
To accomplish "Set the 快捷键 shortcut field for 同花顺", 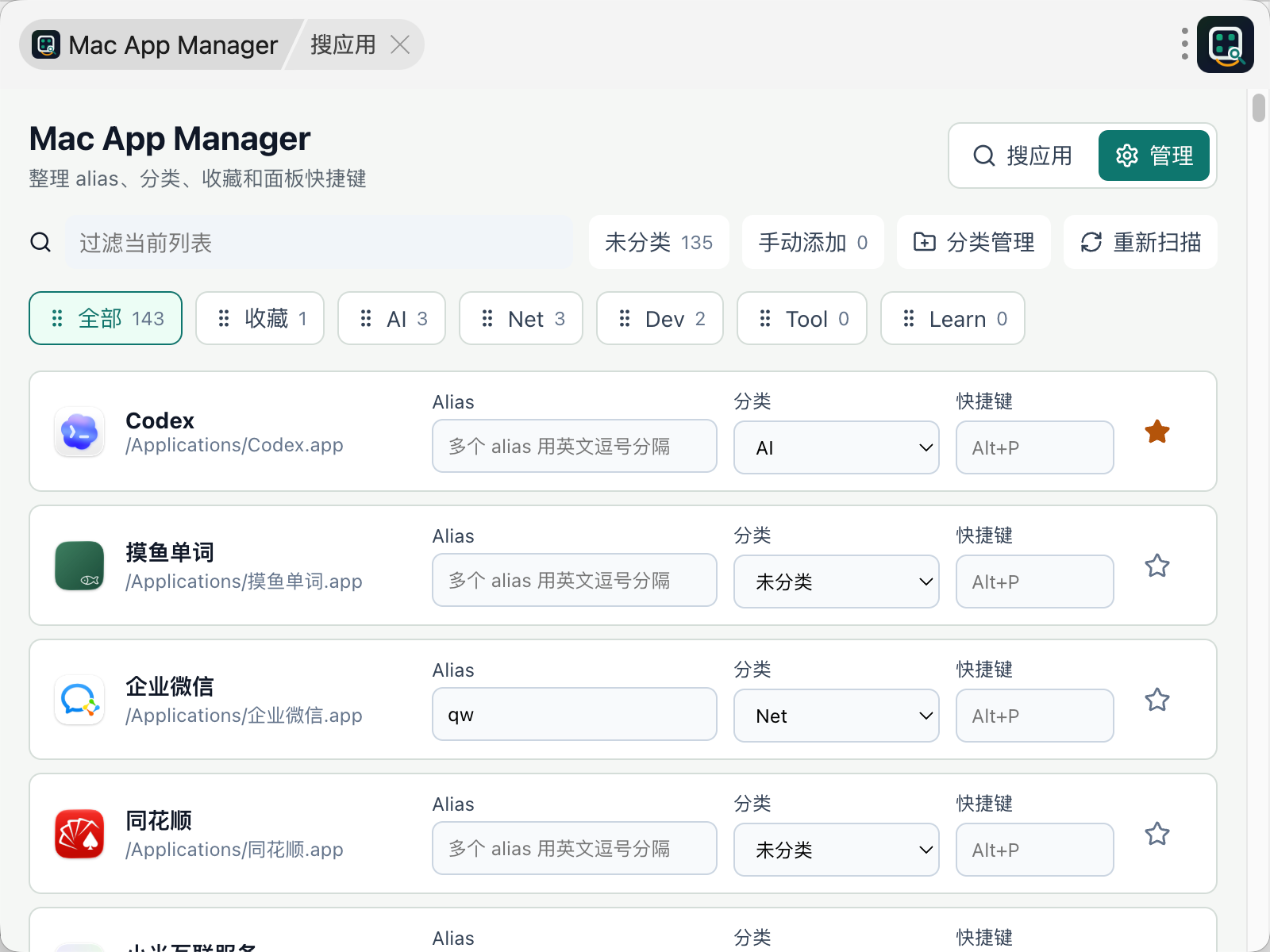I will (1035, 850).
